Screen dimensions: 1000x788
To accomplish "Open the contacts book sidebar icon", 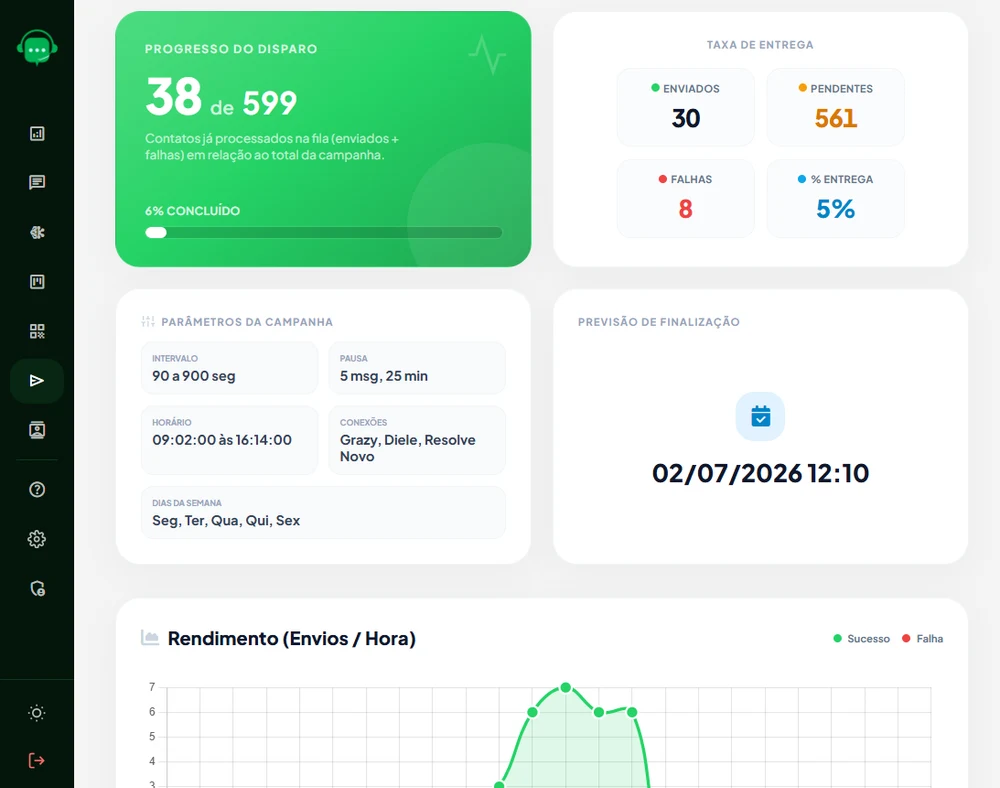I will click(x=37, y=430).
